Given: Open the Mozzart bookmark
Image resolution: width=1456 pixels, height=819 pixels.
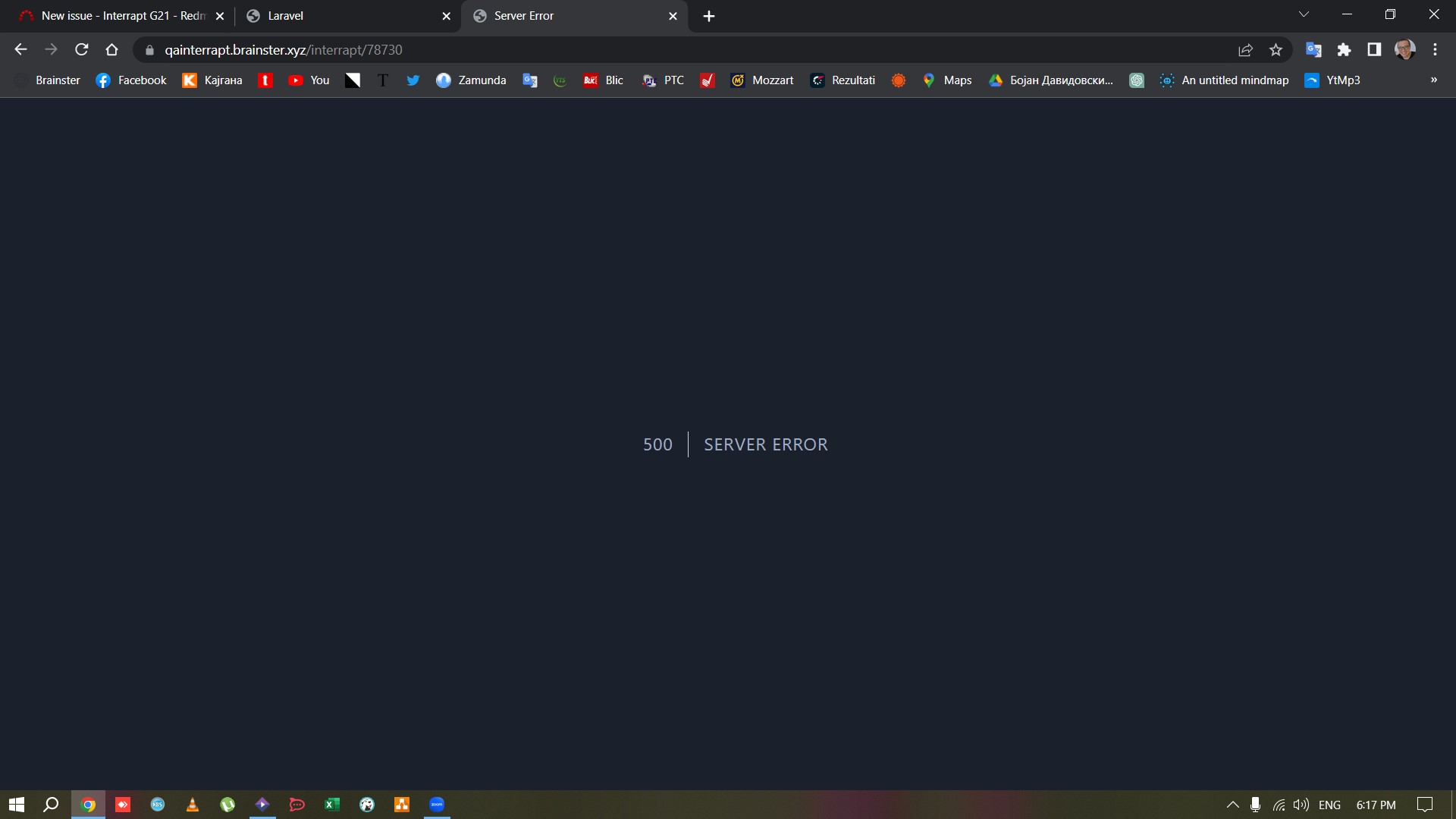Looking at the screenshot, I should coord(761,80).
